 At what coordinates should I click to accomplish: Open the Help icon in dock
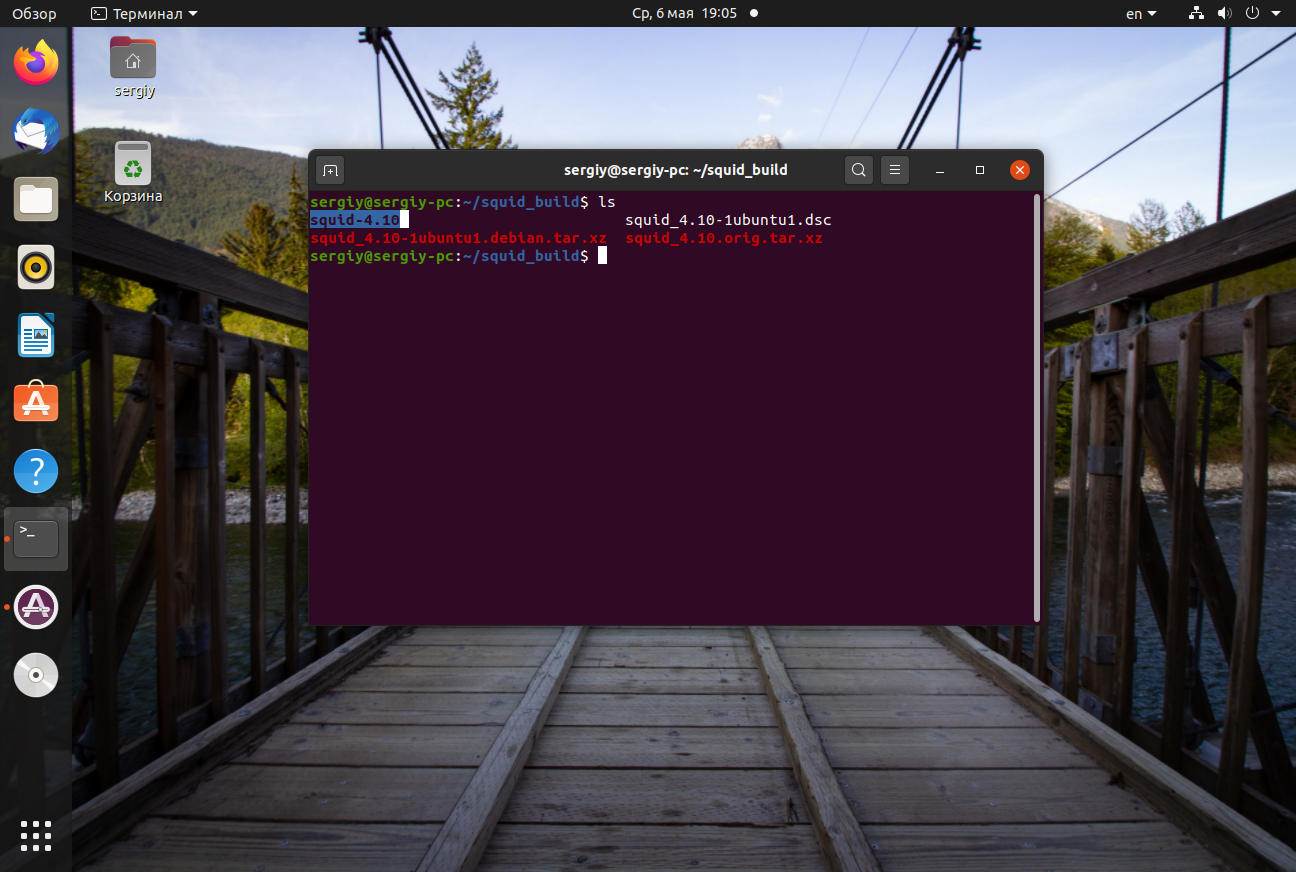(x=36, y=471)
